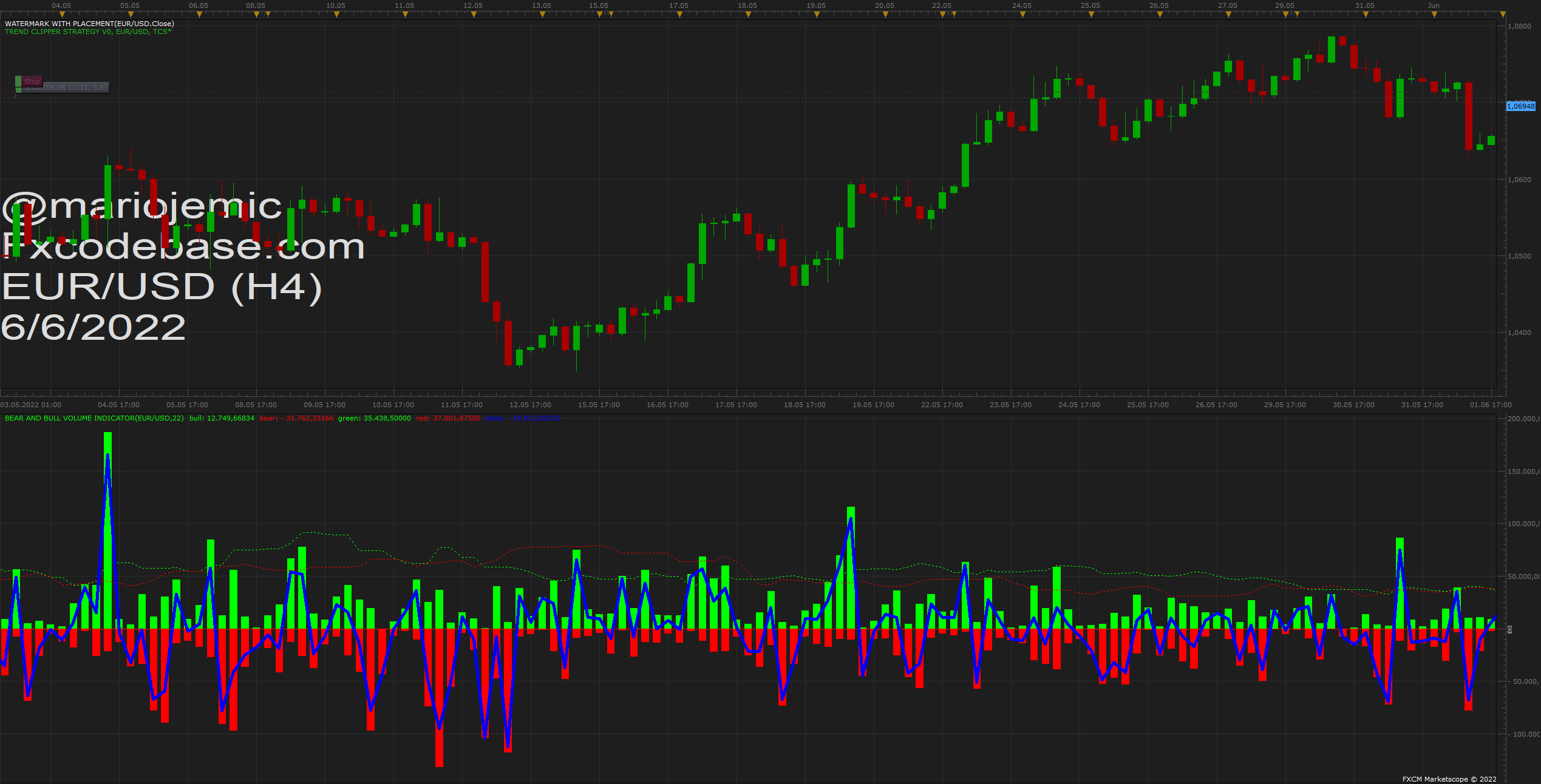Click the day marker under 26.05
Image resolution: width=1541 pixels, height=784 pixels.
pyautogui.click(x=1160, y=15)
